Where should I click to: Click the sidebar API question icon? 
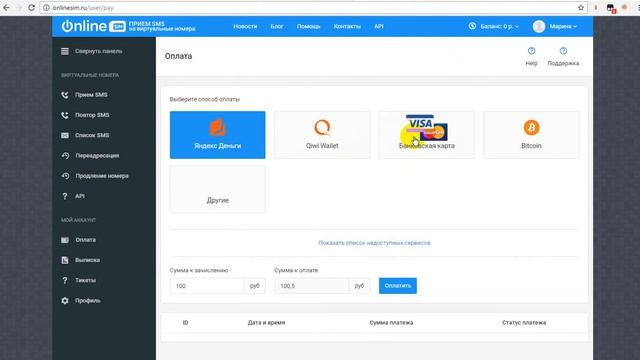64,196
